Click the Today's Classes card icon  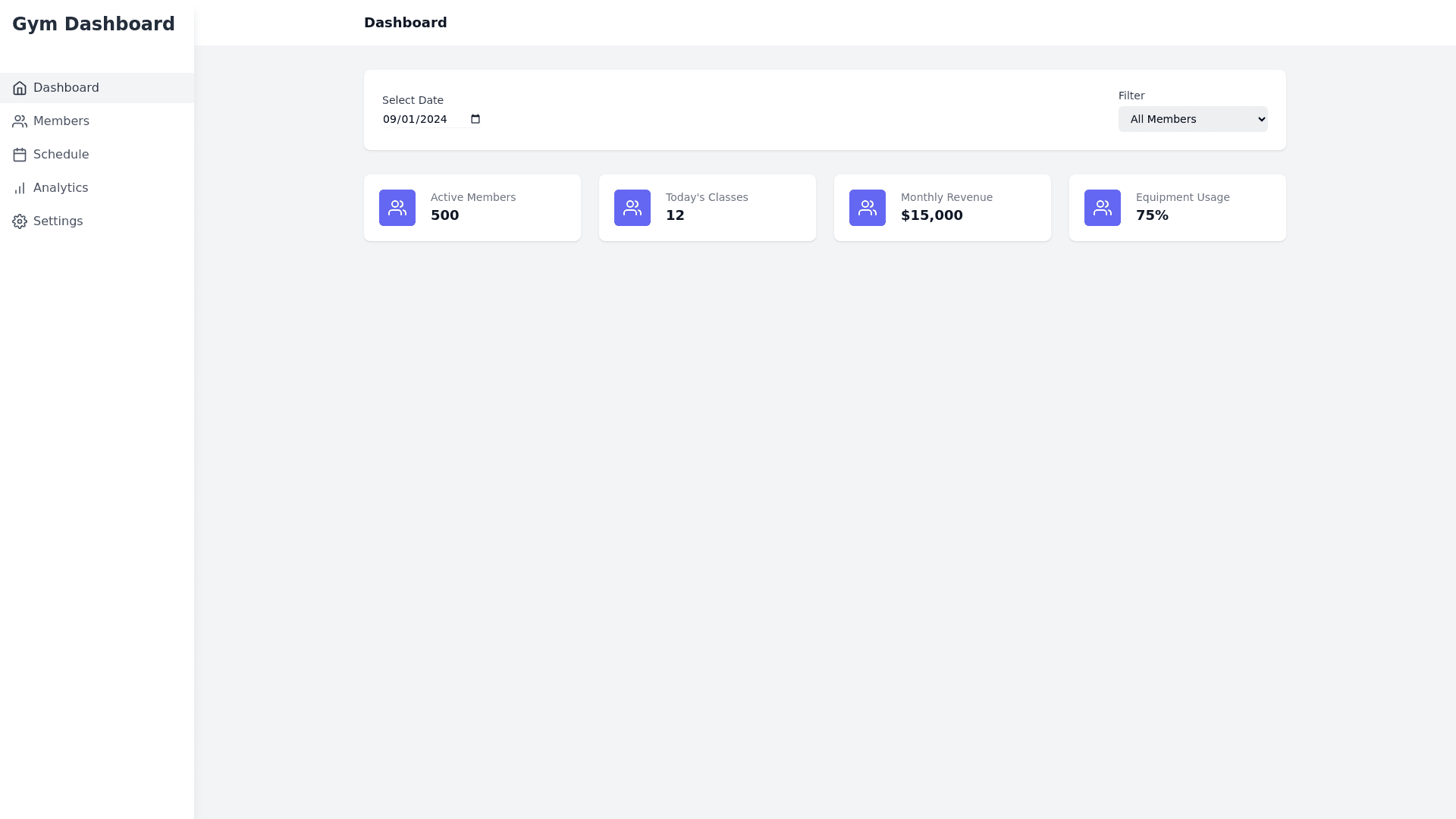pos(632,208)
